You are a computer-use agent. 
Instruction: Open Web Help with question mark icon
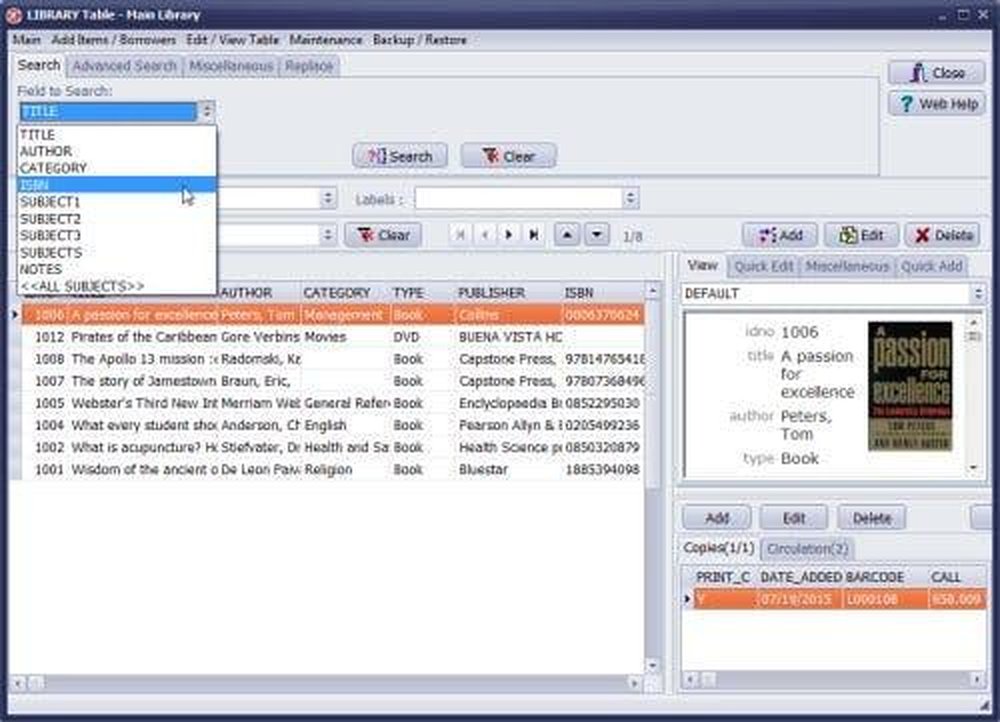point(936,103)
